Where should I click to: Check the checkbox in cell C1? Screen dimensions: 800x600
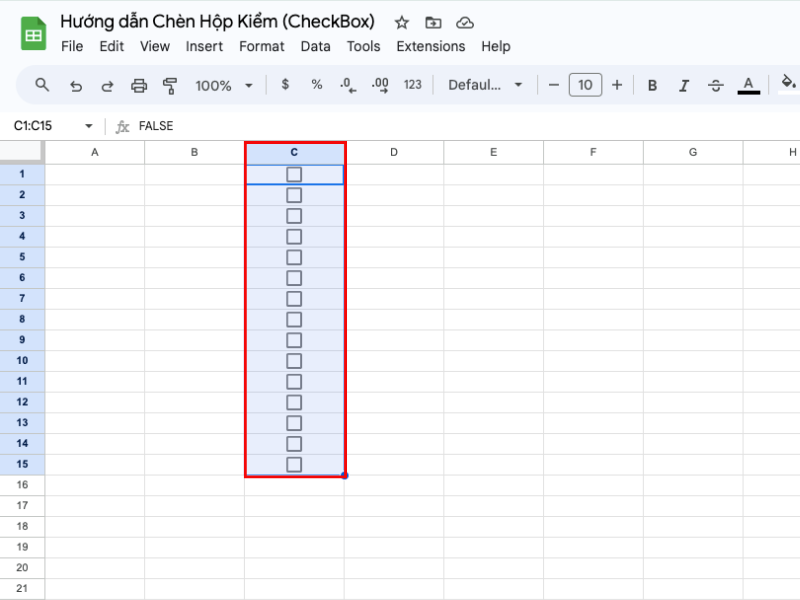click(x=294, y=174)
